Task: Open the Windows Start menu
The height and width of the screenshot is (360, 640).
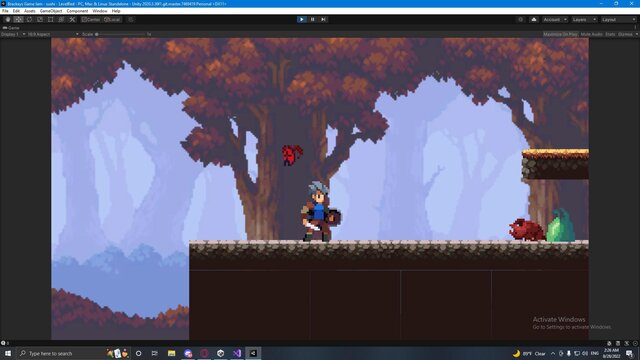Action: pyautogui.click(x=8, y=353)
